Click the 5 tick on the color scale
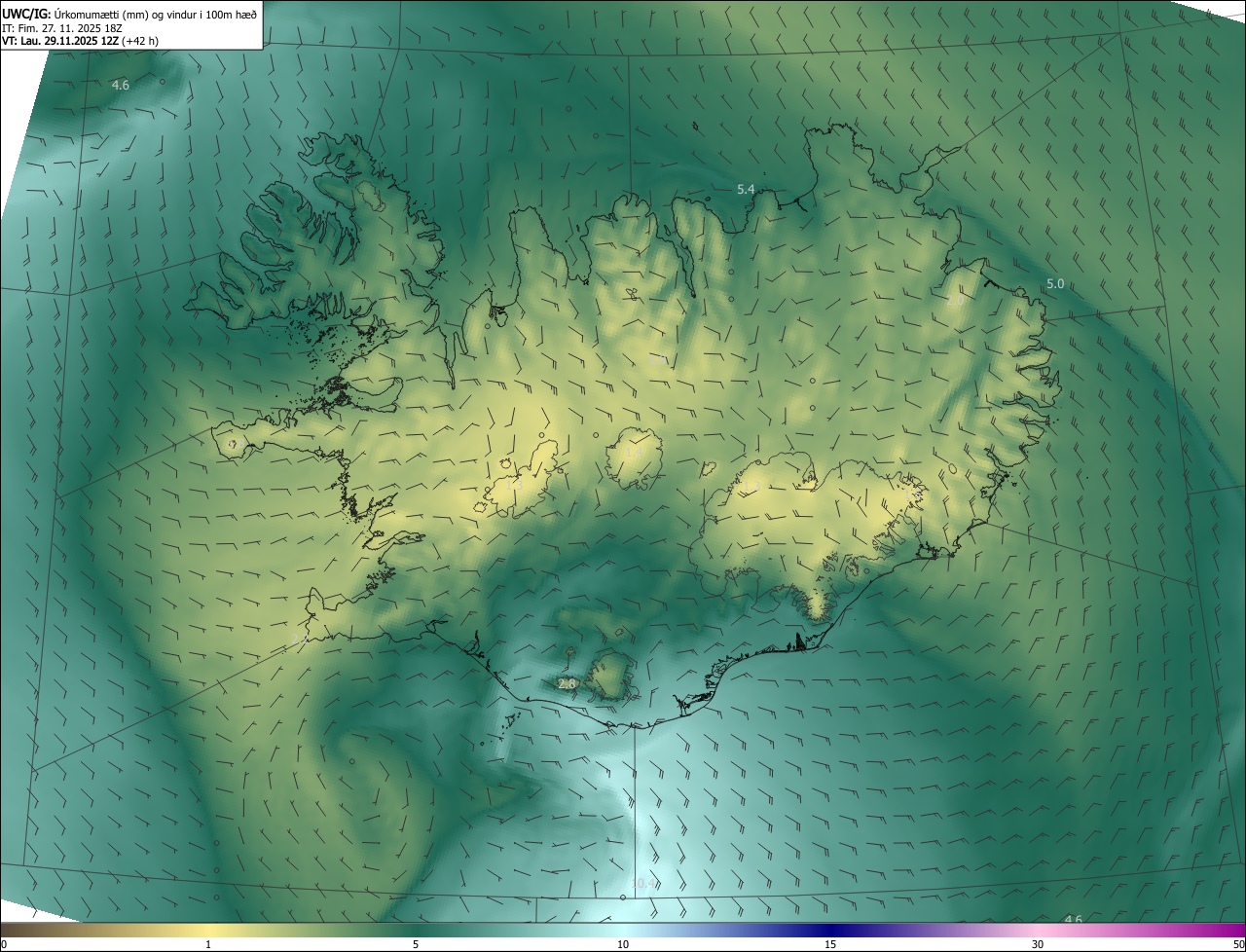 [416, 945]
